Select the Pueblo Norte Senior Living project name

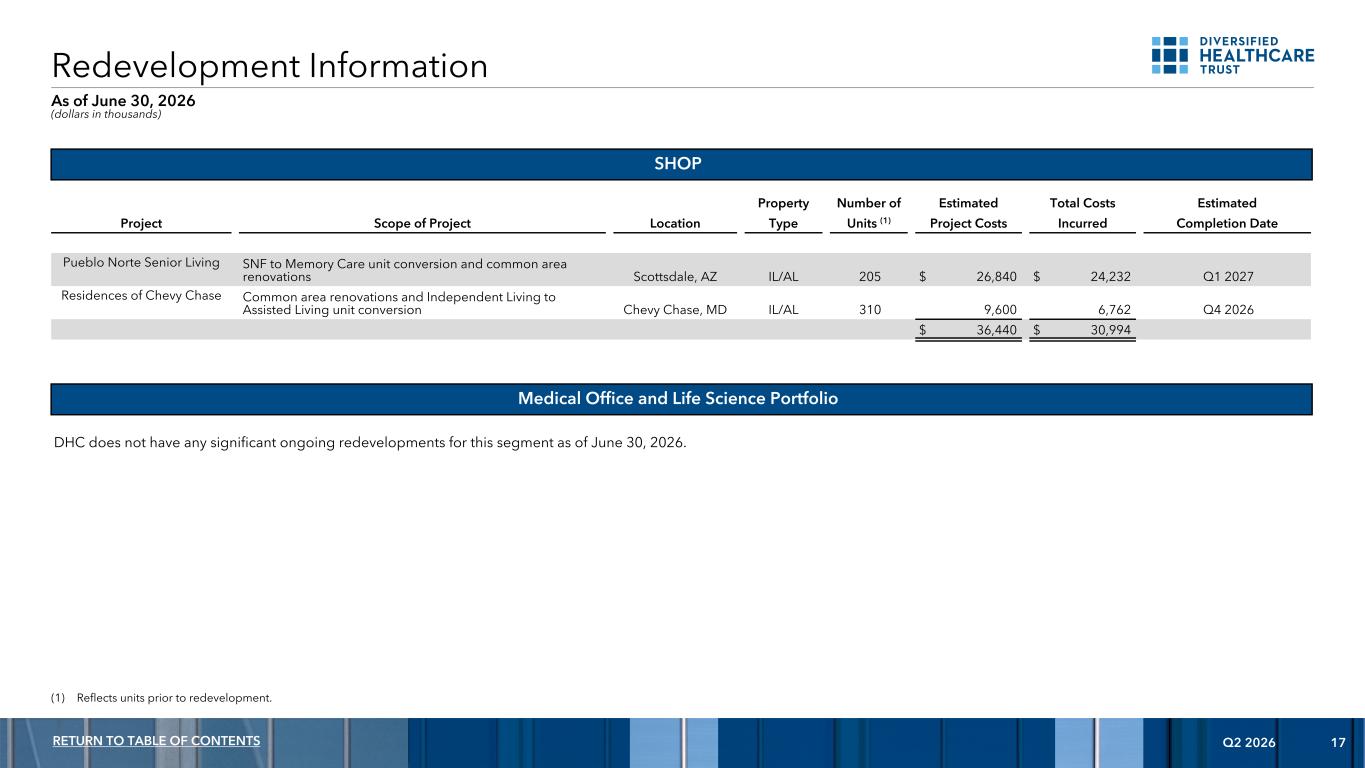pyautogui.click(x=141, y=263)
